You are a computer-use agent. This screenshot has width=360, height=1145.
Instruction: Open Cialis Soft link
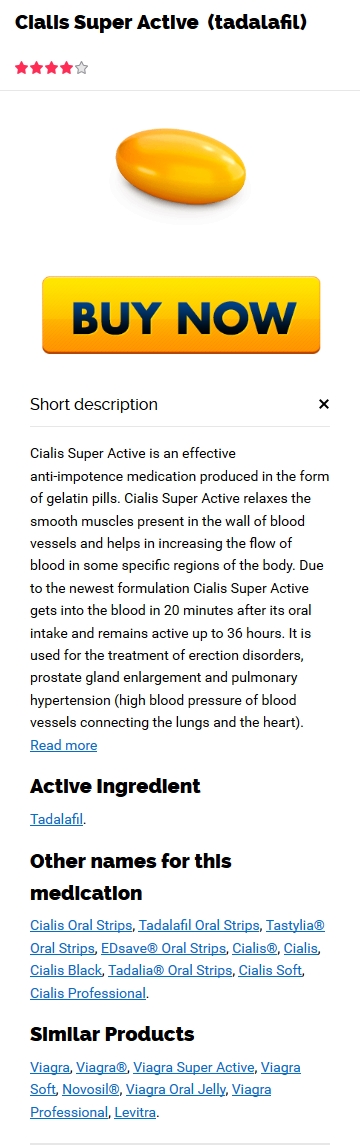click(270, 970)
